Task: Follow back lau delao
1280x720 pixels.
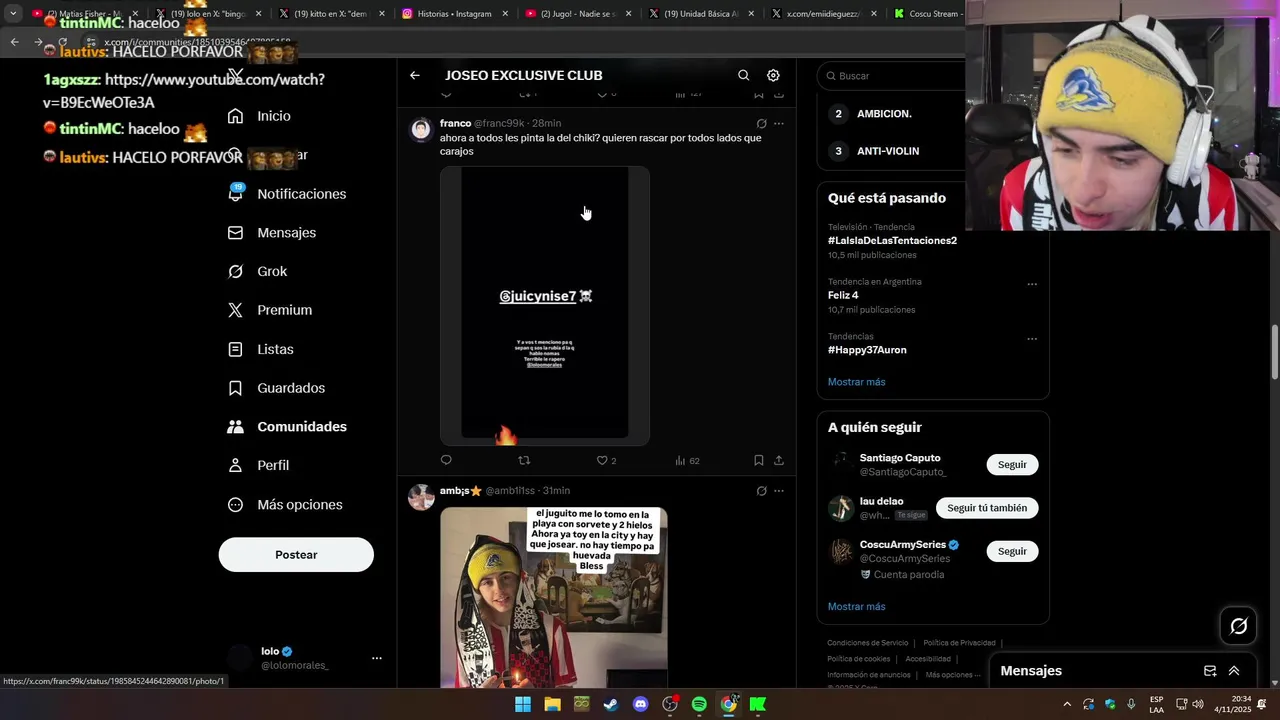Action: tap(987, 508)
